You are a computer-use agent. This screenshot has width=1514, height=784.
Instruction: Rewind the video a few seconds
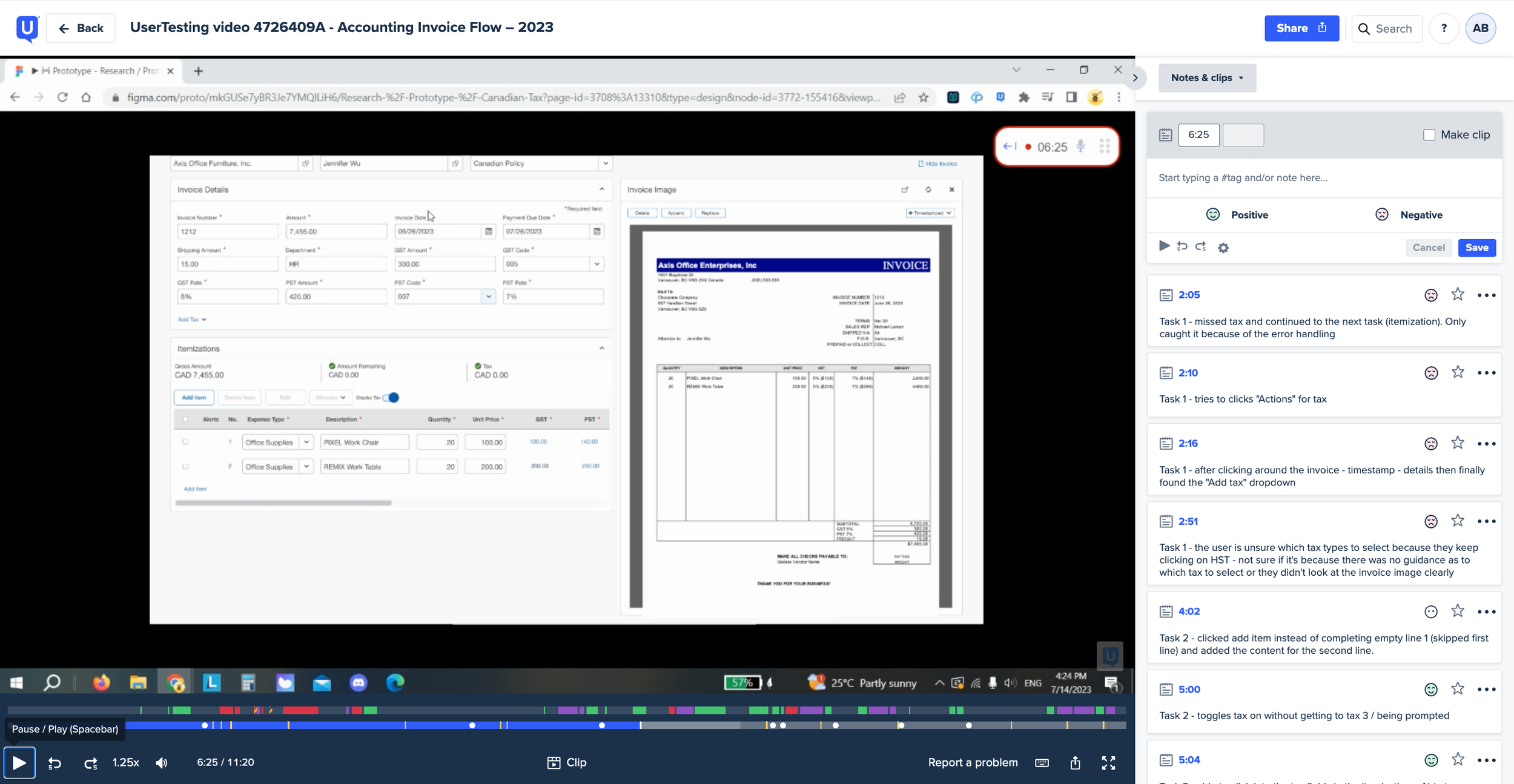click(55, 763)
